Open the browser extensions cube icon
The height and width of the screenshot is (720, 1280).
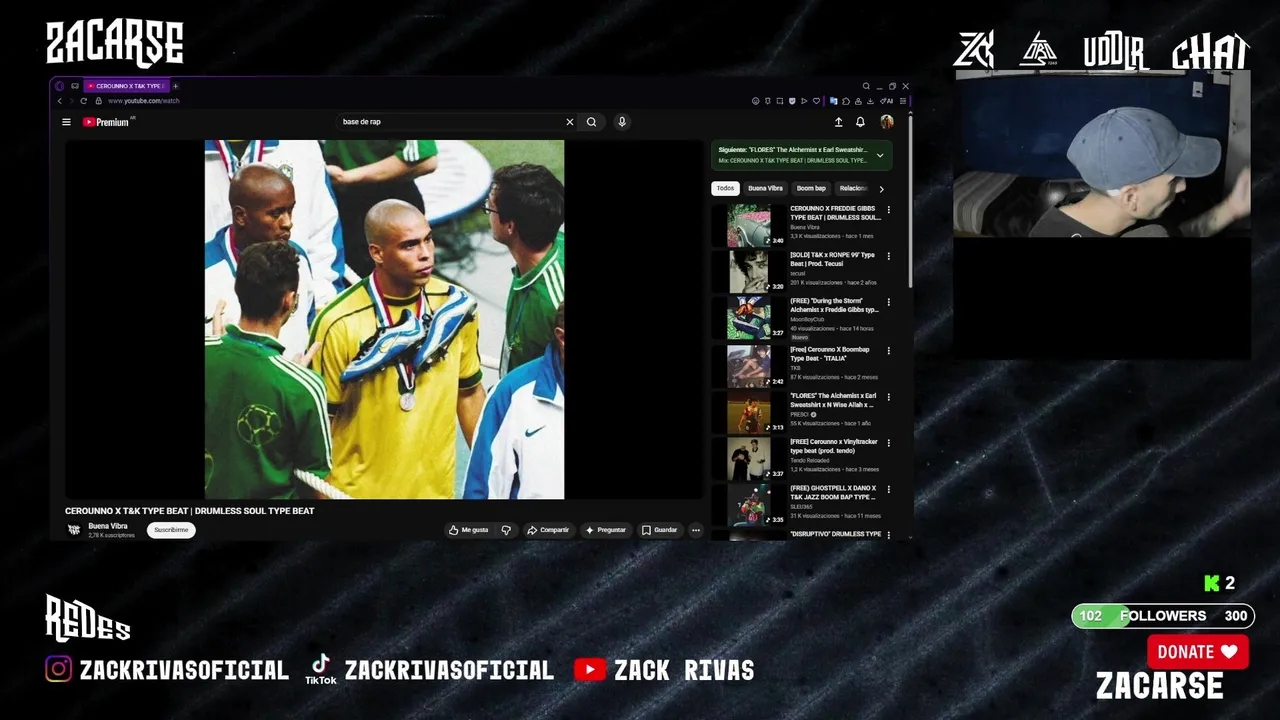846,101
